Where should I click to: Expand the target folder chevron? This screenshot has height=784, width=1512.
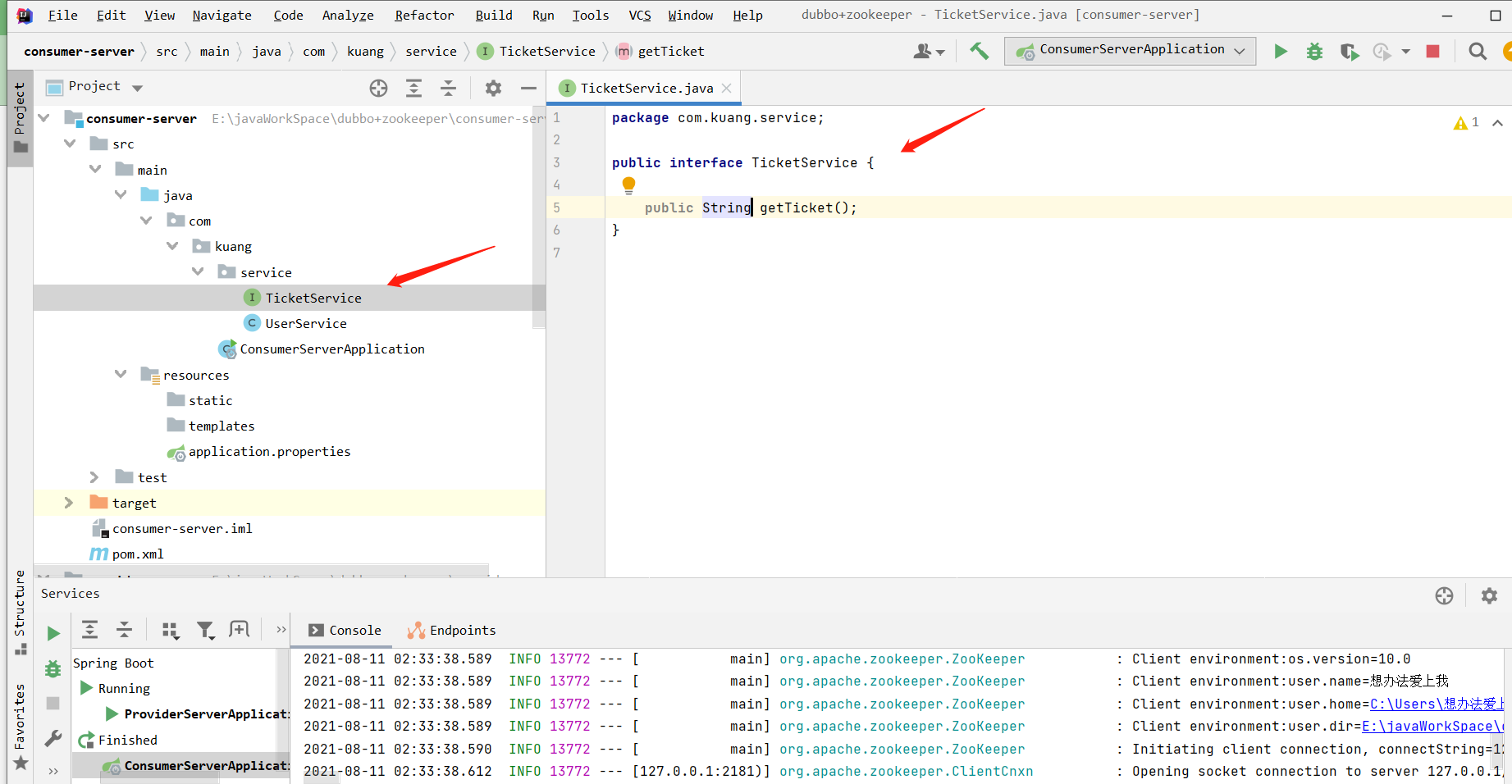pyautogui.click(x=69, y=503)
